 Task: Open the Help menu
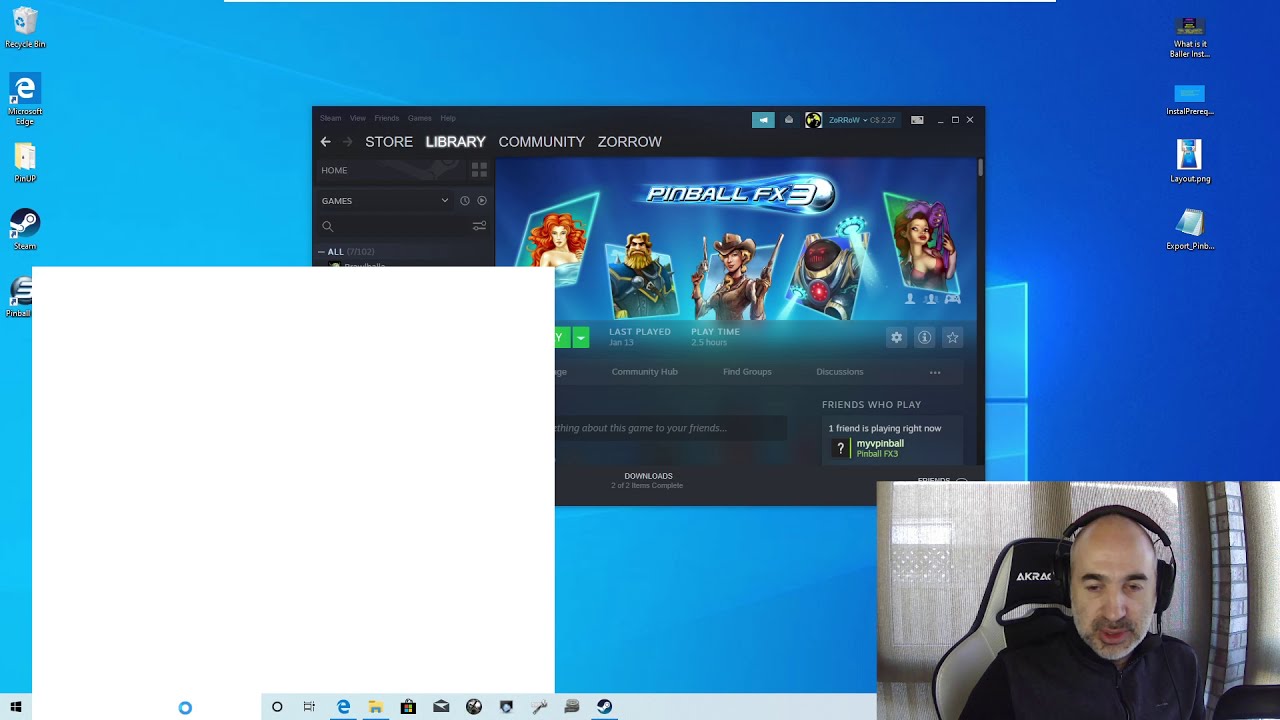[x=448, y=118]
